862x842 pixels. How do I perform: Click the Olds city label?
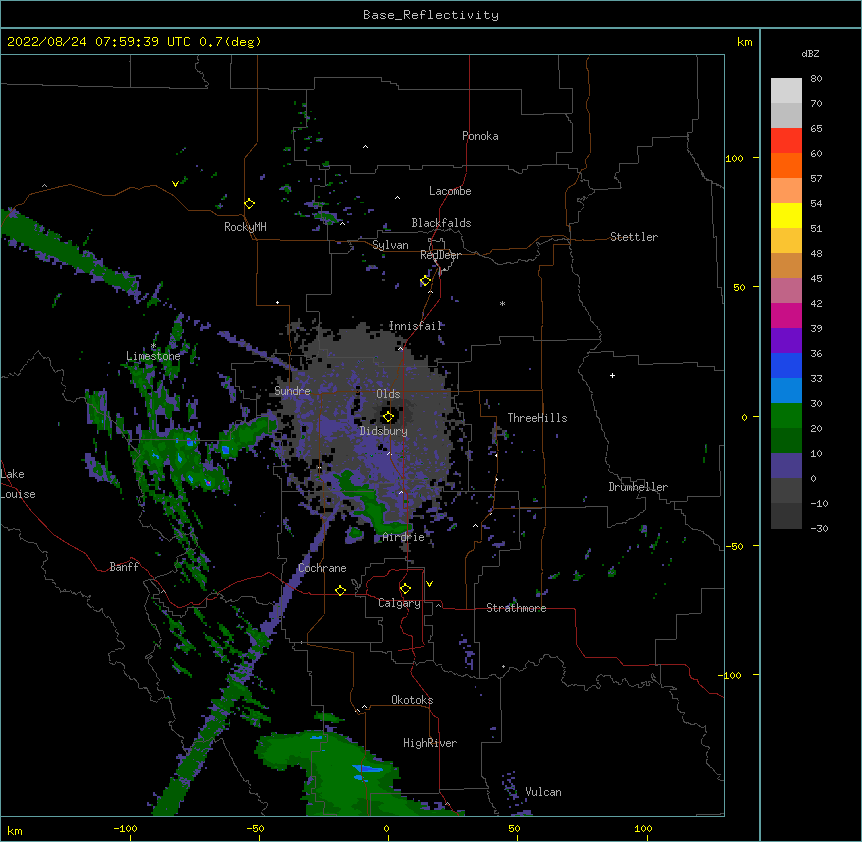coord(388,394)
